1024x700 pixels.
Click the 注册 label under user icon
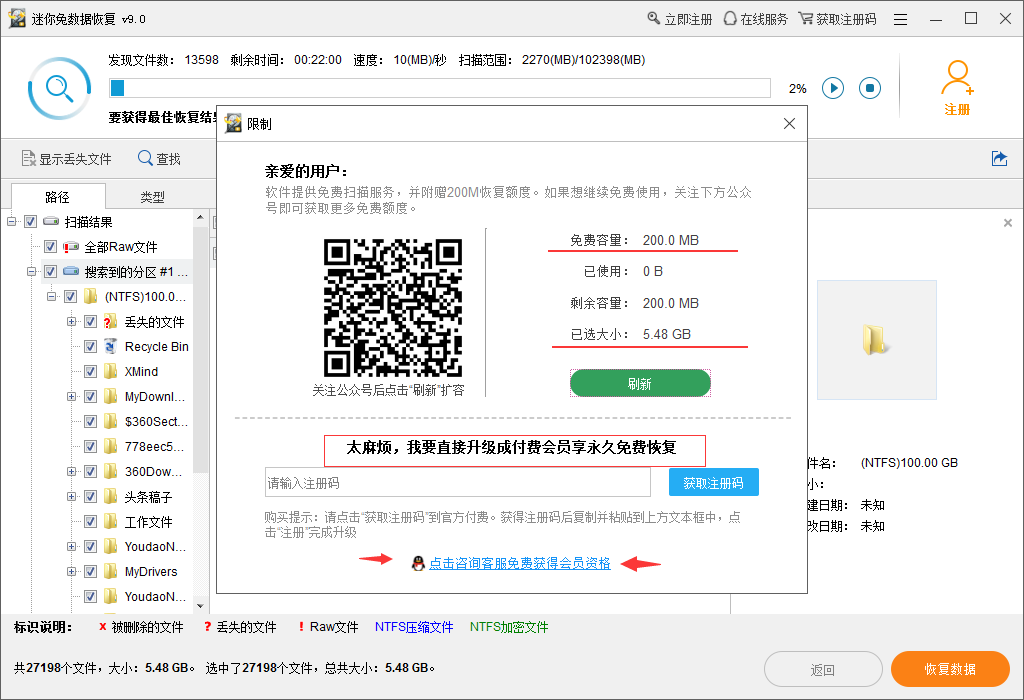click(957, 110)
